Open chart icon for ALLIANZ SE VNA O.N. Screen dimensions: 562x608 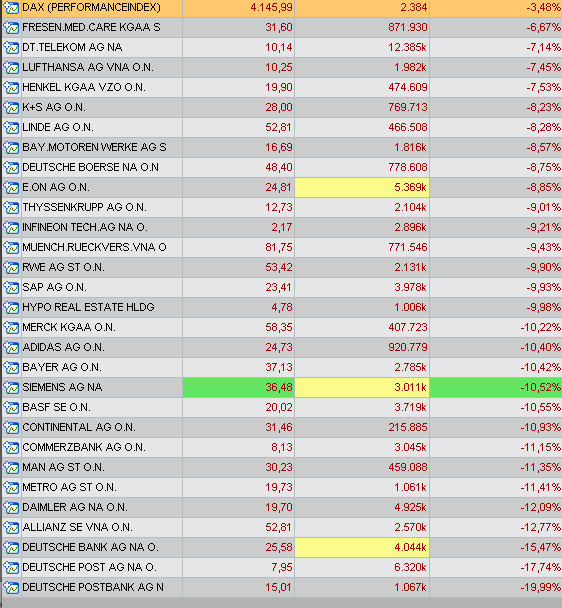pyautogui.click(x=12, y=527)
